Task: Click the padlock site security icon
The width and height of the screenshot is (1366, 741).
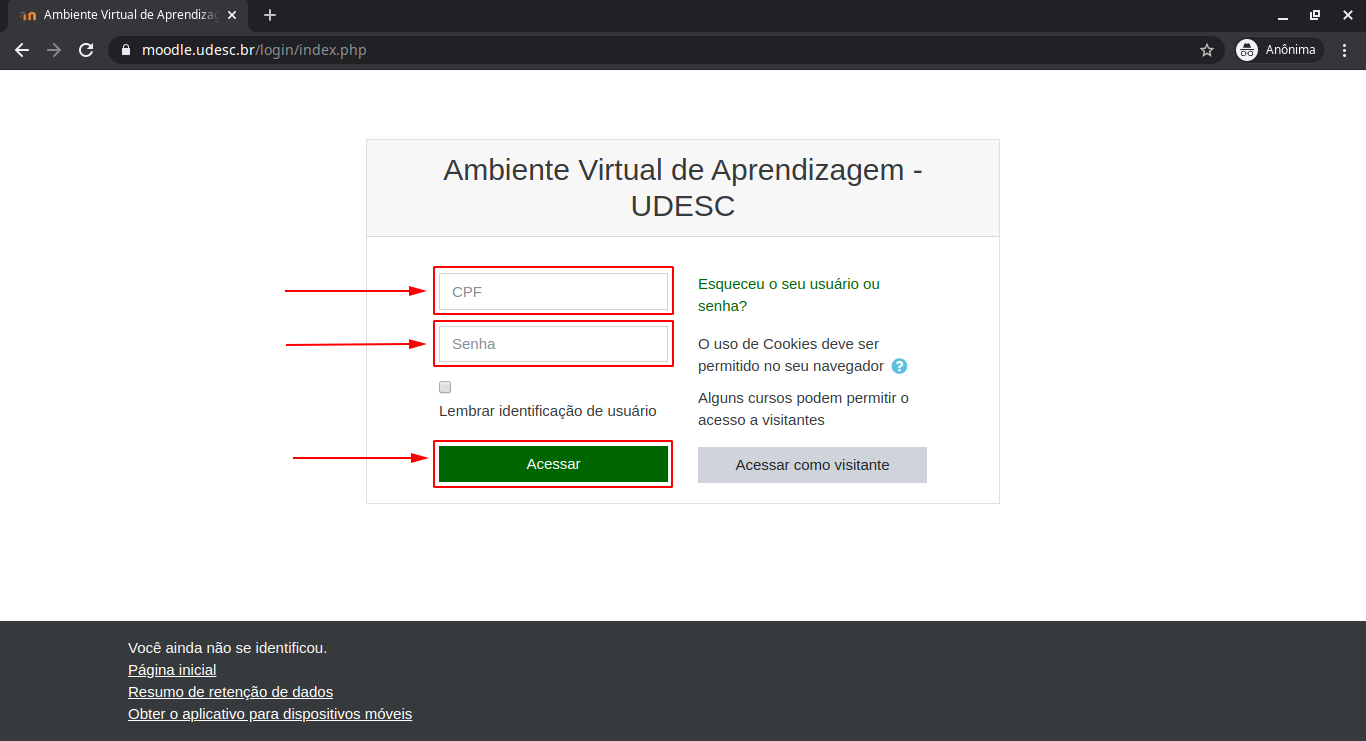Action: pos(126,50)
